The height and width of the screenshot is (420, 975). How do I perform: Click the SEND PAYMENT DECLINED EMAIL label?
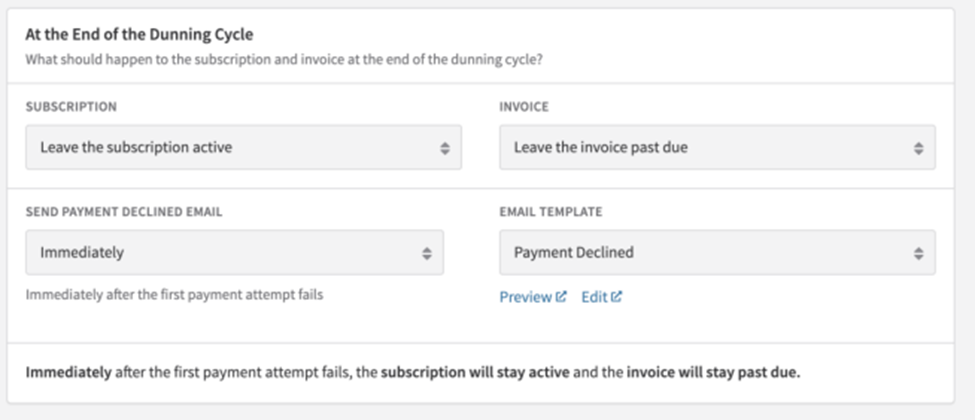point(124,212)
